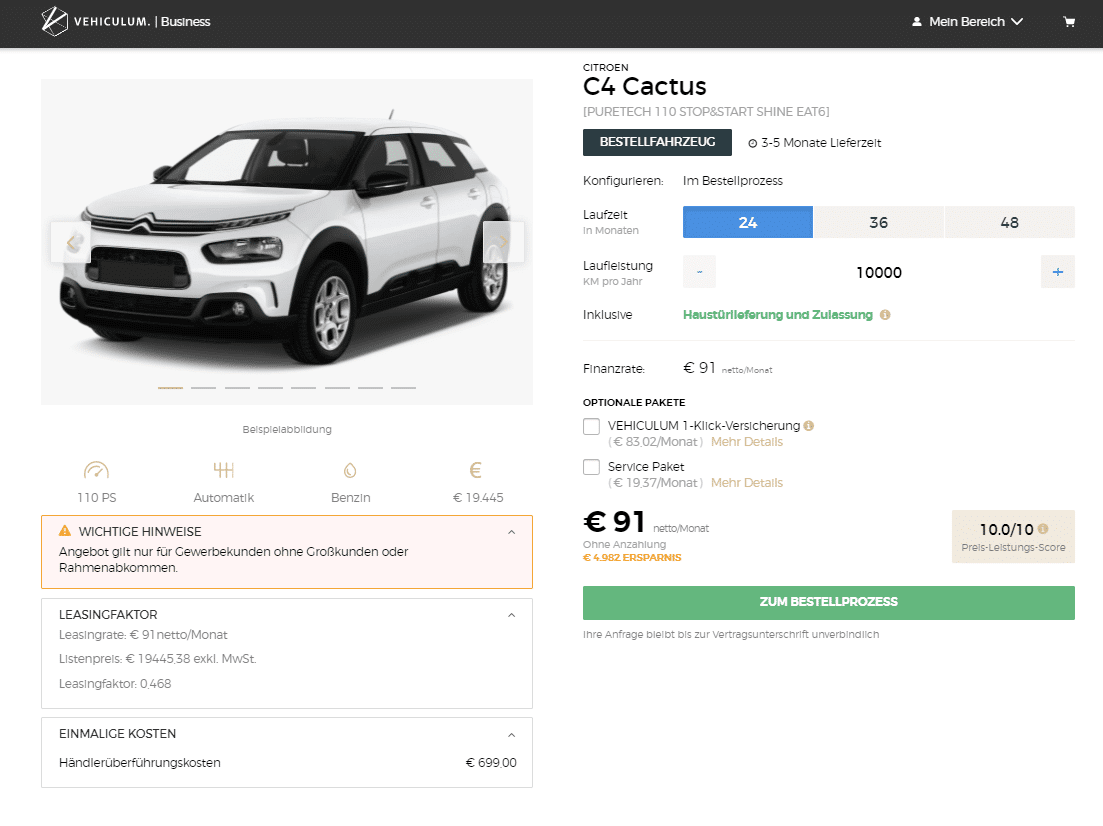Open the shopping cart
Screen dimensions: 1103x826
tap(1069, 22)
